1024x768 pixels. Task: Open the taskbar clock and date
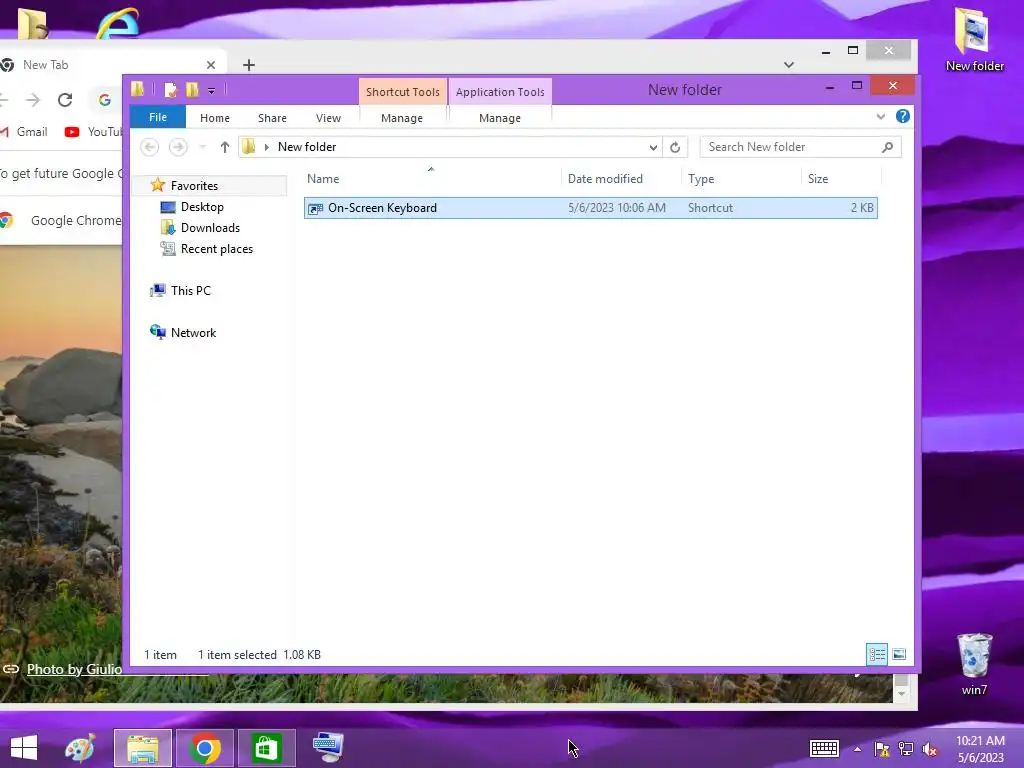point(980,749)
